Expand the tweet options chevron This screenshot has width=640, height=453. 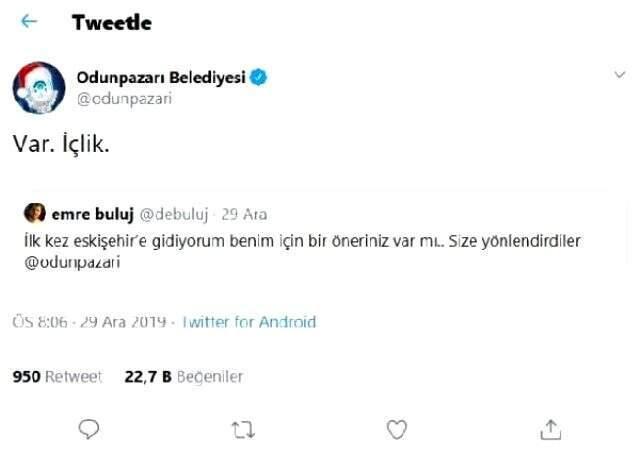(619, 75)
